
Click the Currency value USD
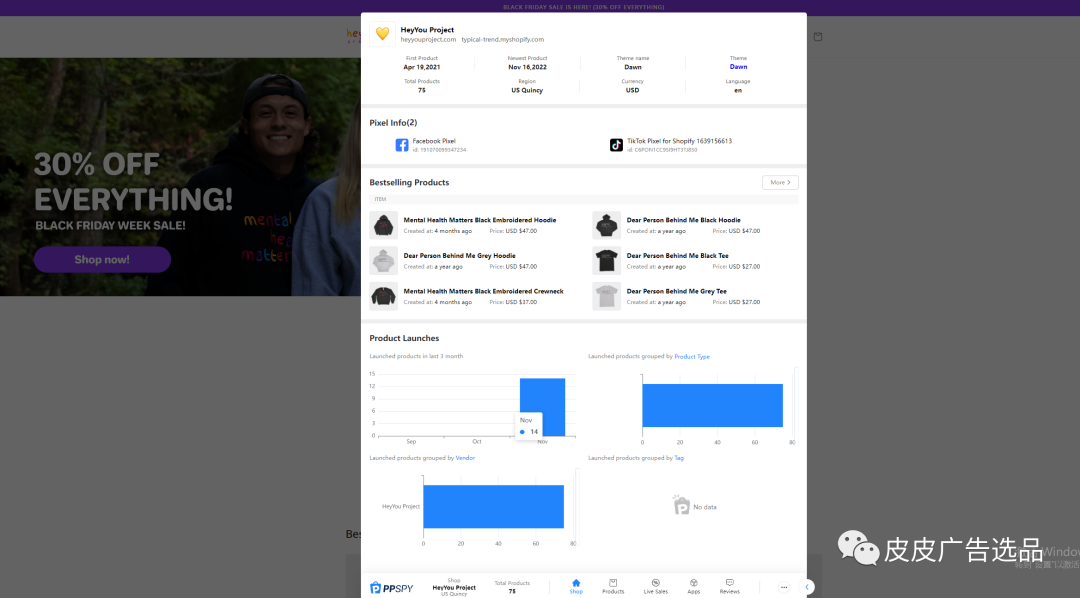coord(632,90)
